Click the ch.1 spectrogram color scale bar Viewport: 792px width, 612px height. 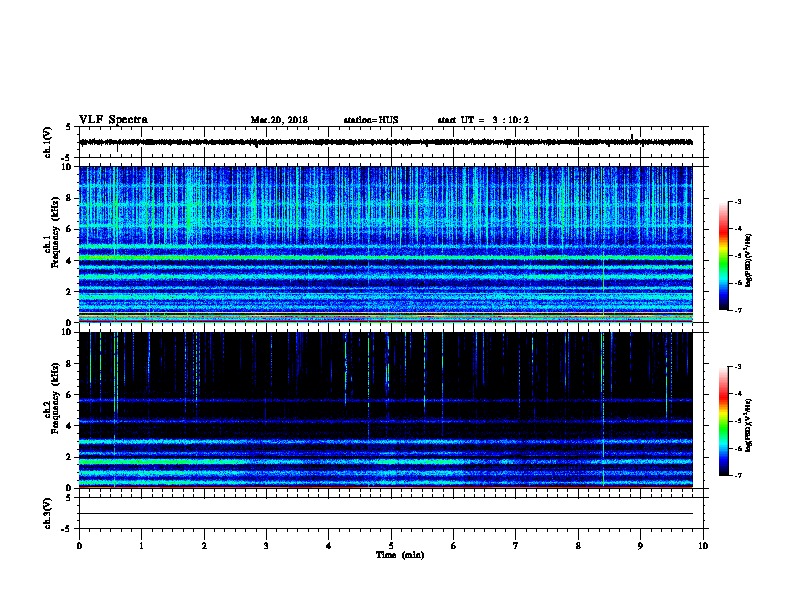pyautogui.click(x=723, y=256)
